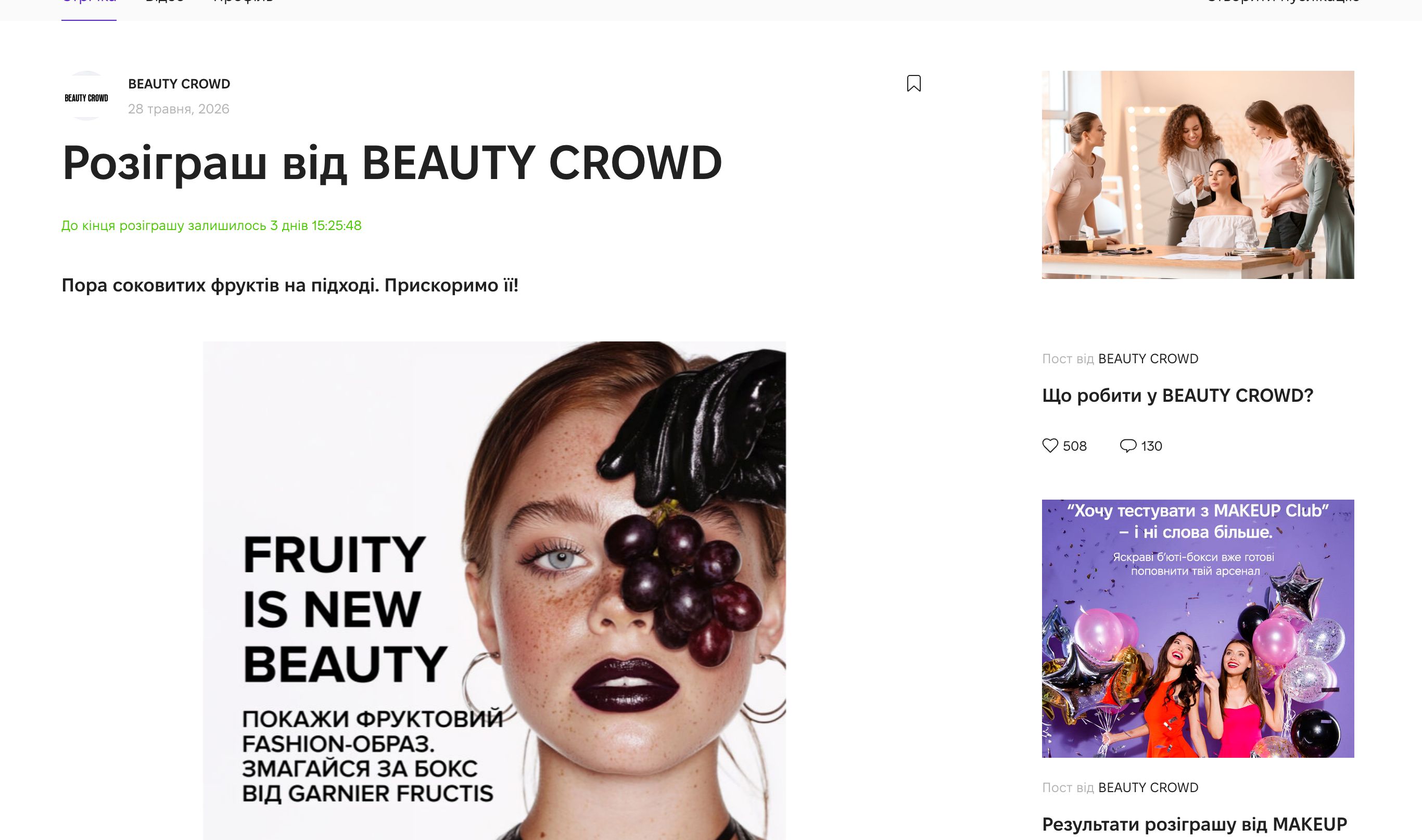Select the post date '28 травня, 2026'
Image resolution: width=1422 pixels, height=840 pixels.
click(x=179, y=109)
